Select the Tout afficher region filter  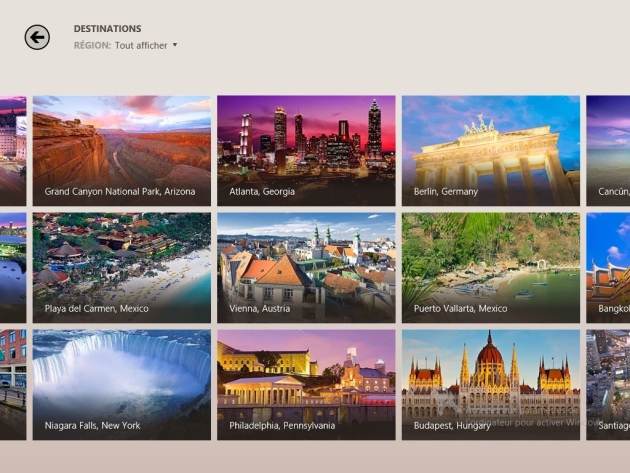(x=141, y=45)
